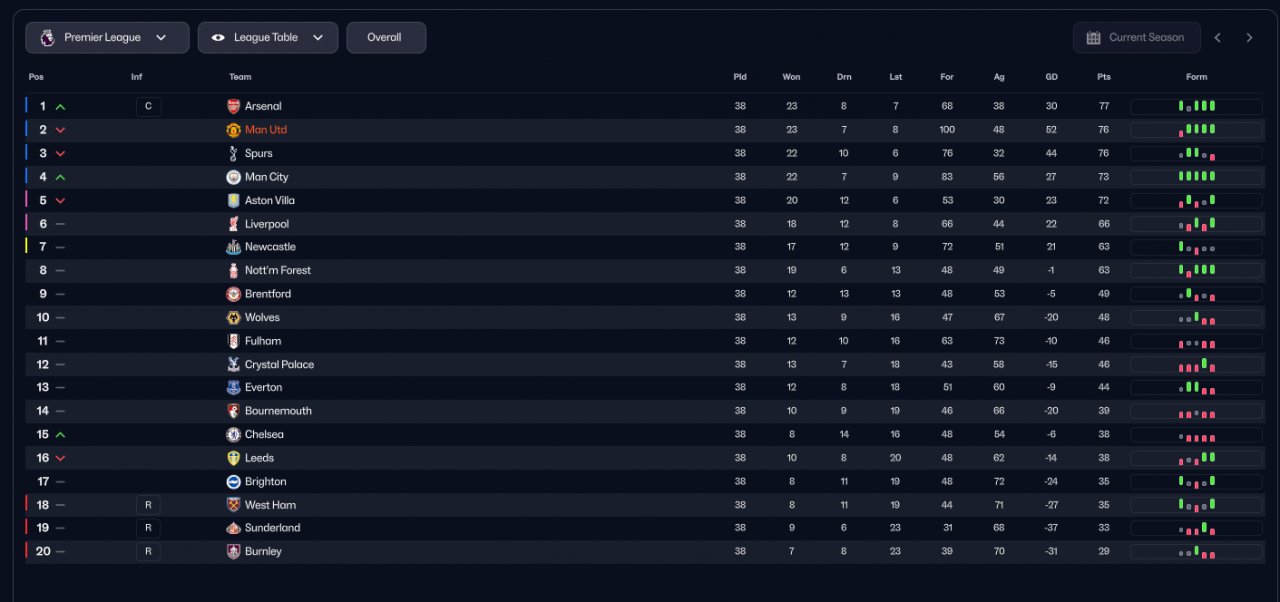Open the Premier League competition dropdown
The width and height of the screenshot is (1280, 602).
tap(107, 38)
